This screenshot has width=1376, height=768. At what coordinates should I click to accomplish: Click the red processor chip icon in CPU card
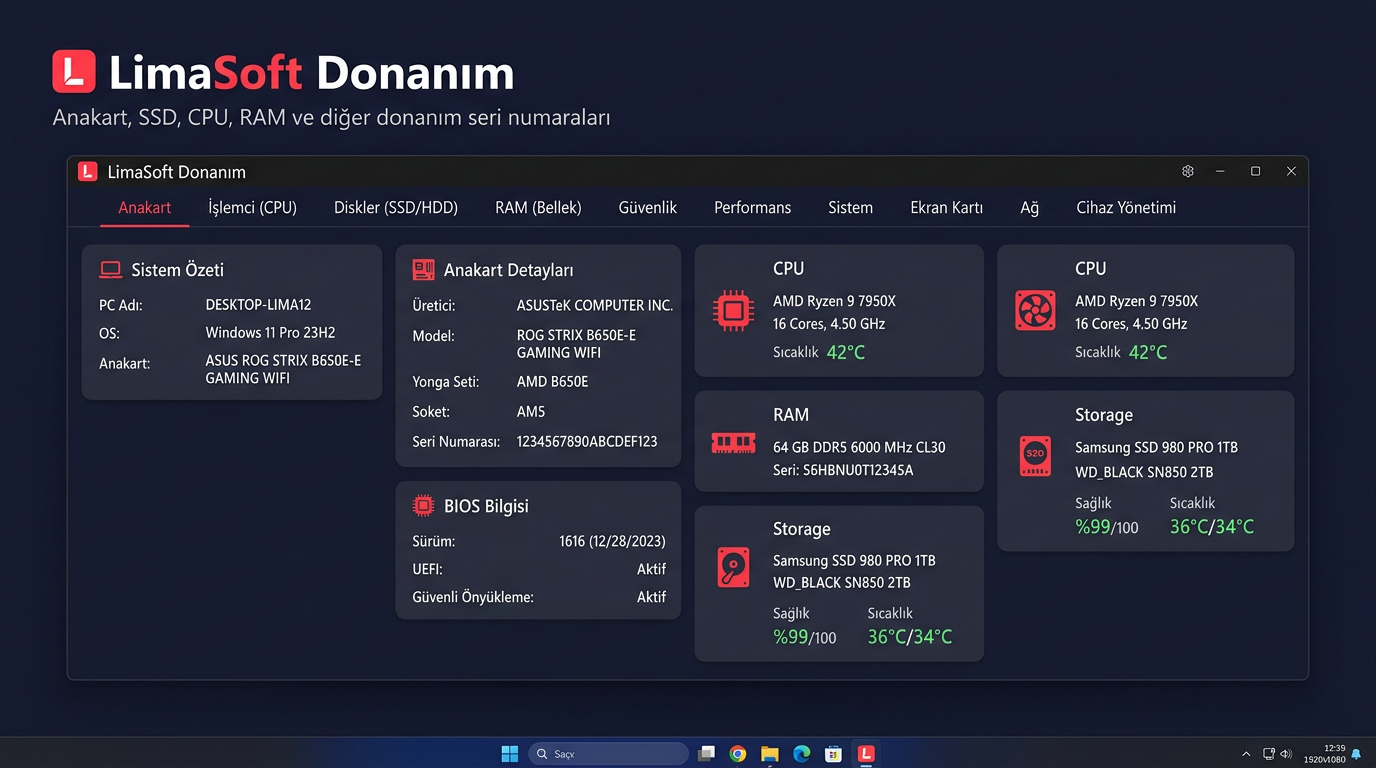pos(733,310)
